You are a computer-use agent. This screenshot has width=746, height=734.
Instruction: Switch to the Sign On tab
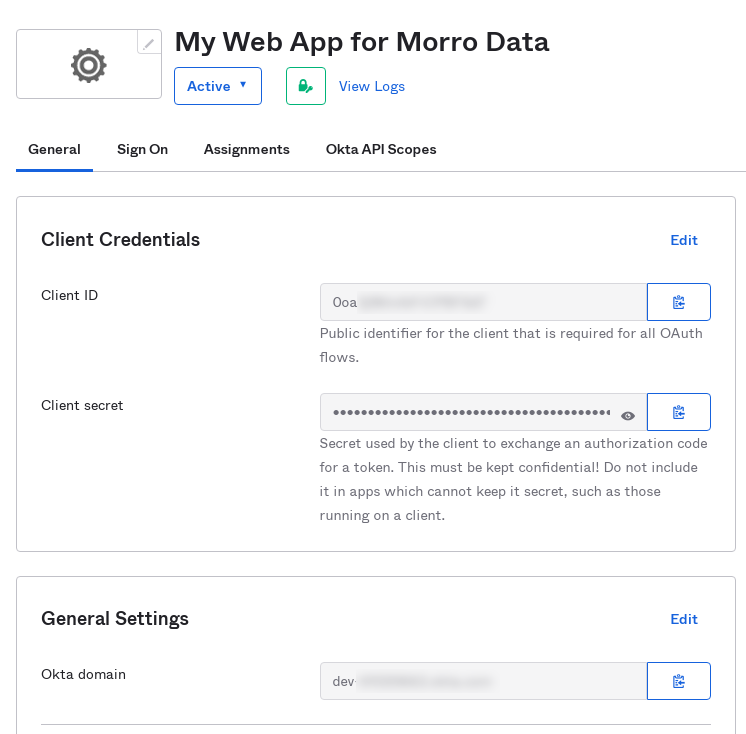[142, 149]
